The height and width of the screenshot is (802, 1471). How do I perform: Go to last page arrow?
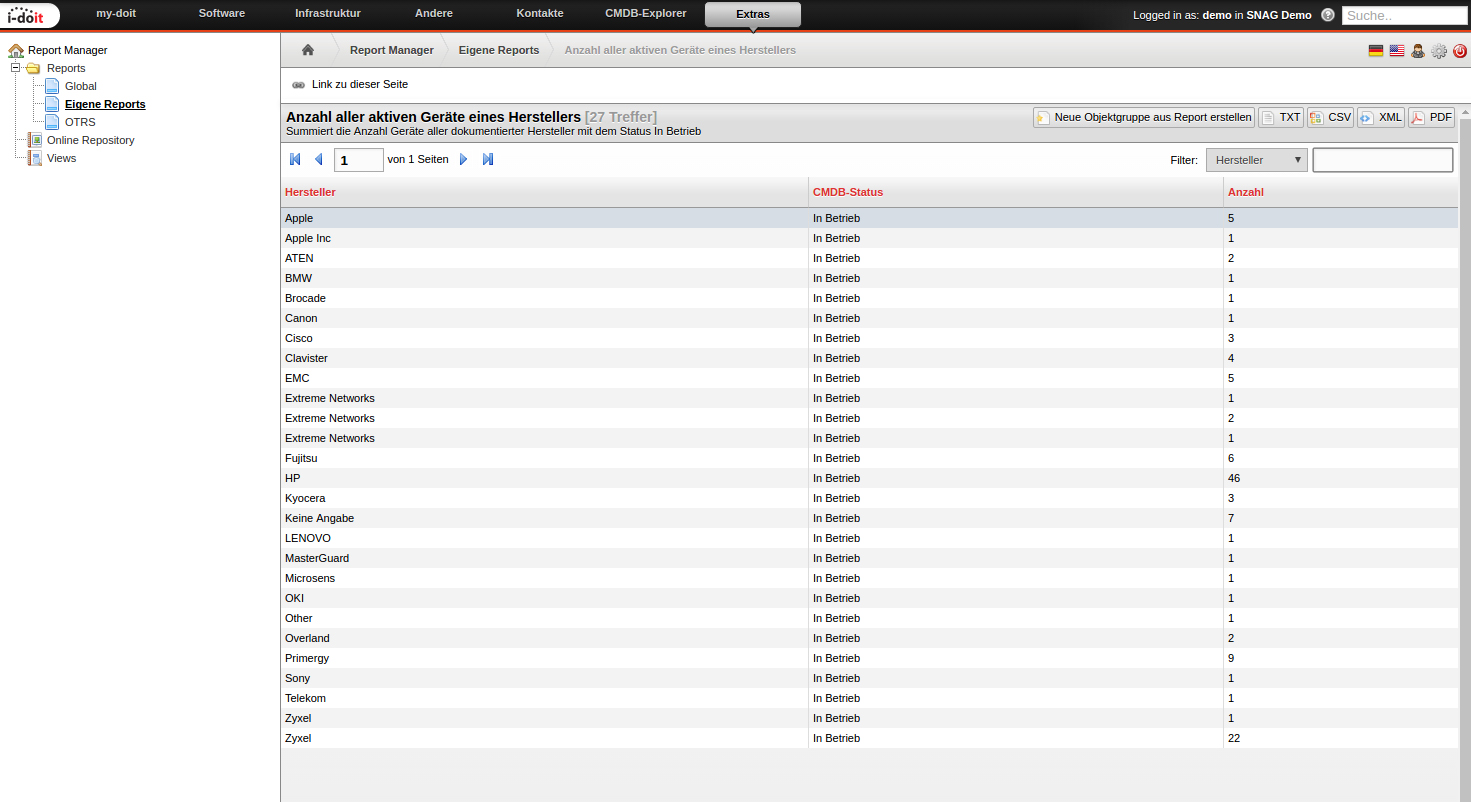click(x=488, y=159)
